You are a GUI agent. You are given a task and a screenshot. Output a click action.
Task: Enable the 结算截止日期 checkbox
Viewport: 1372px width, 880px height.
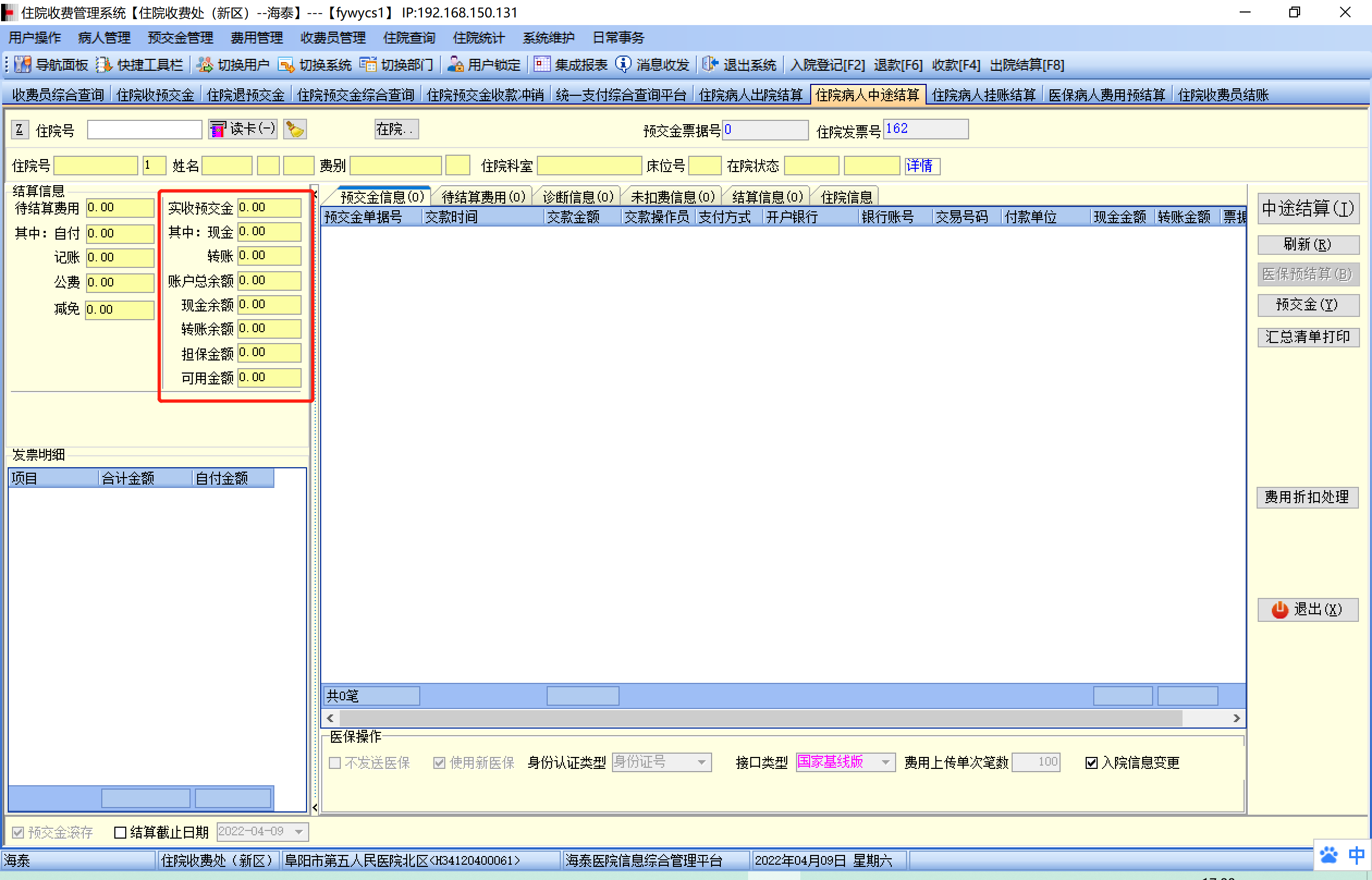tap(120, 833)
